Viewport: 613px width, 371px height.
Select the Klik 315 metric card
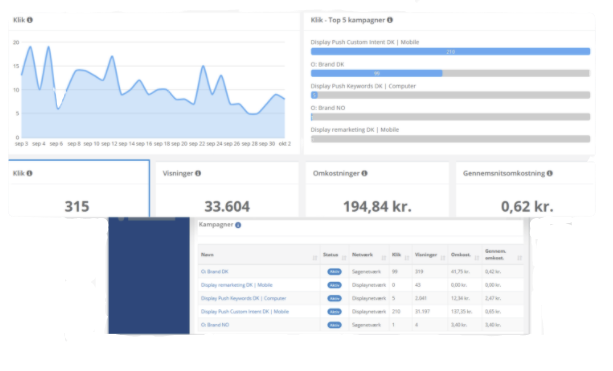tap(79, 188)
